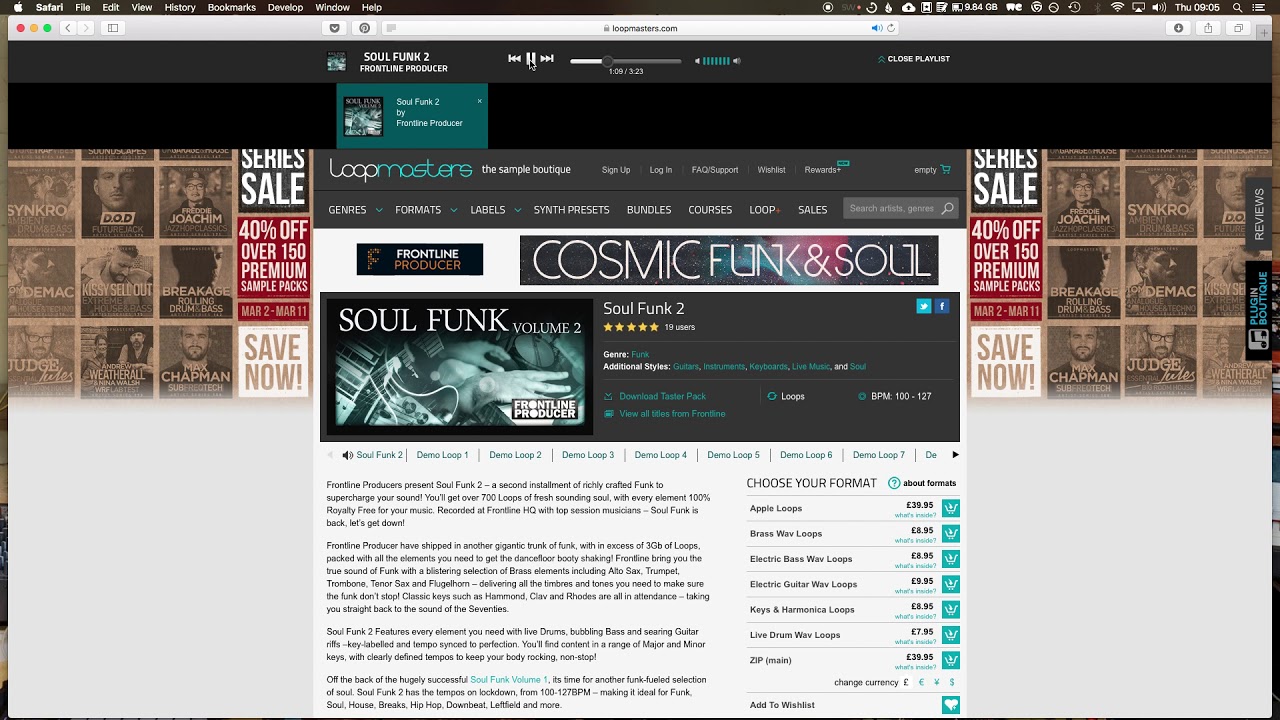Open Rewards+ page
The width and height of the screenshot is (1280, 720).
823,170
